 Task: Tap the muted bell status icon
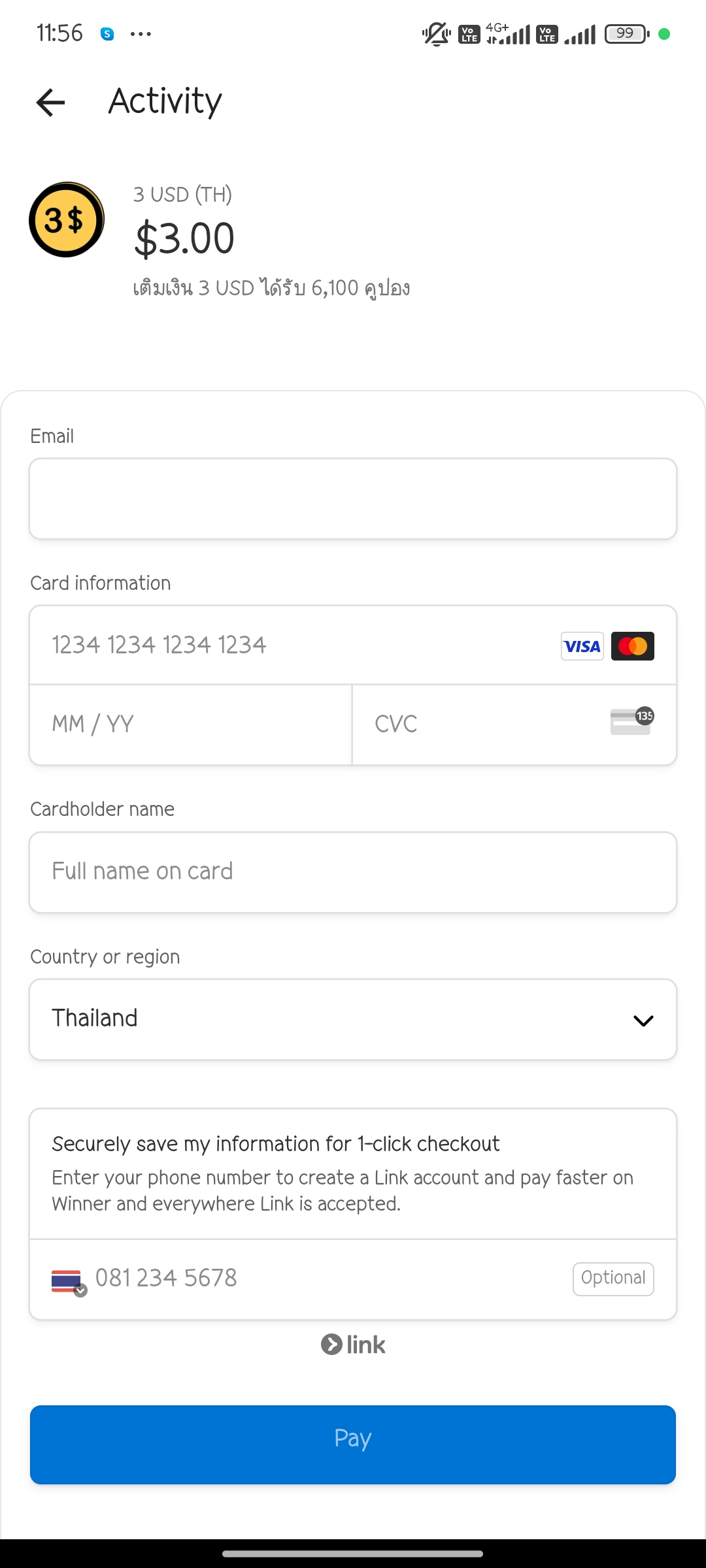coord(436,33)
